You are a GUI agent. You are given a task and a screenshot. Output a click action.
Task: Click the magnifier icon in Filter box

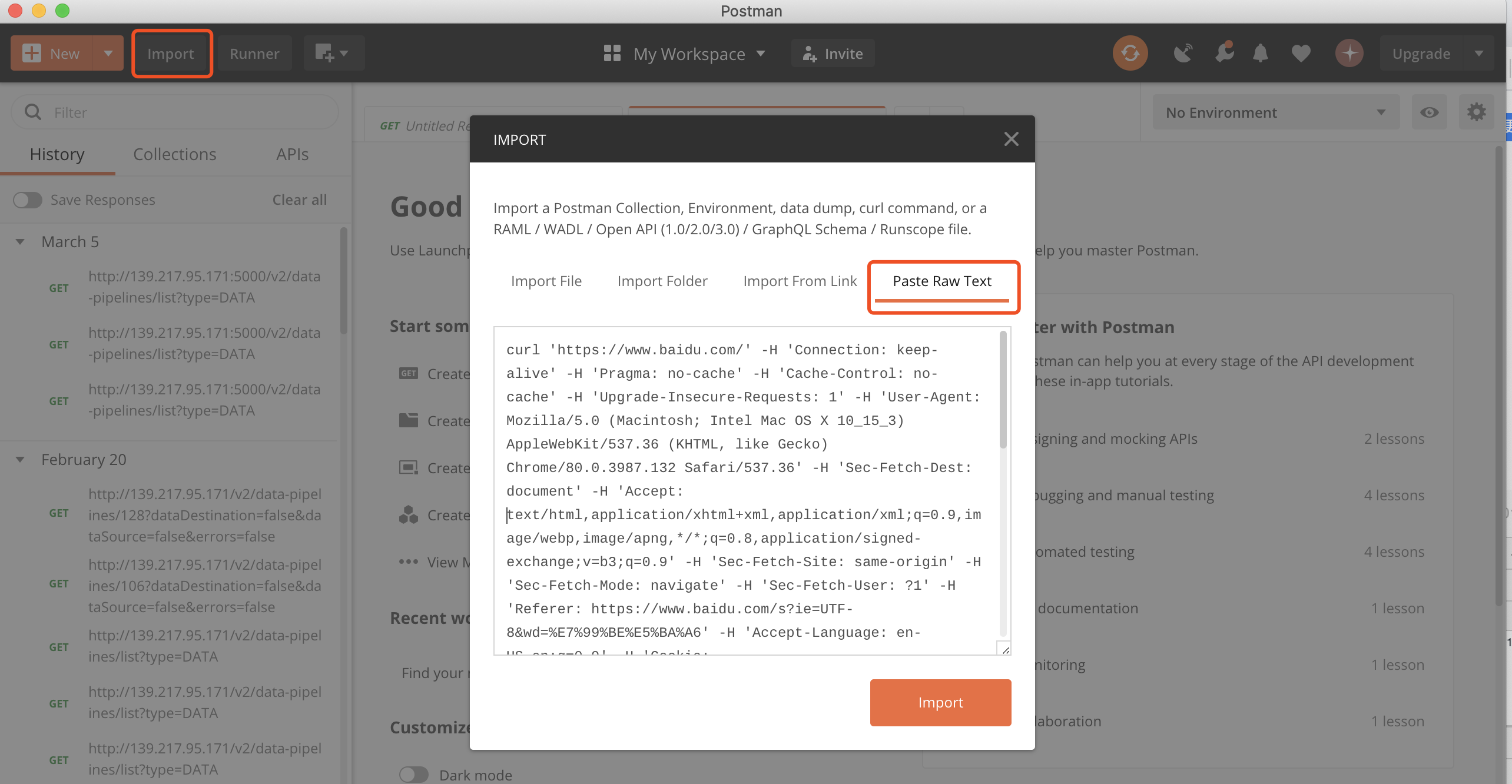pos(33,112)
